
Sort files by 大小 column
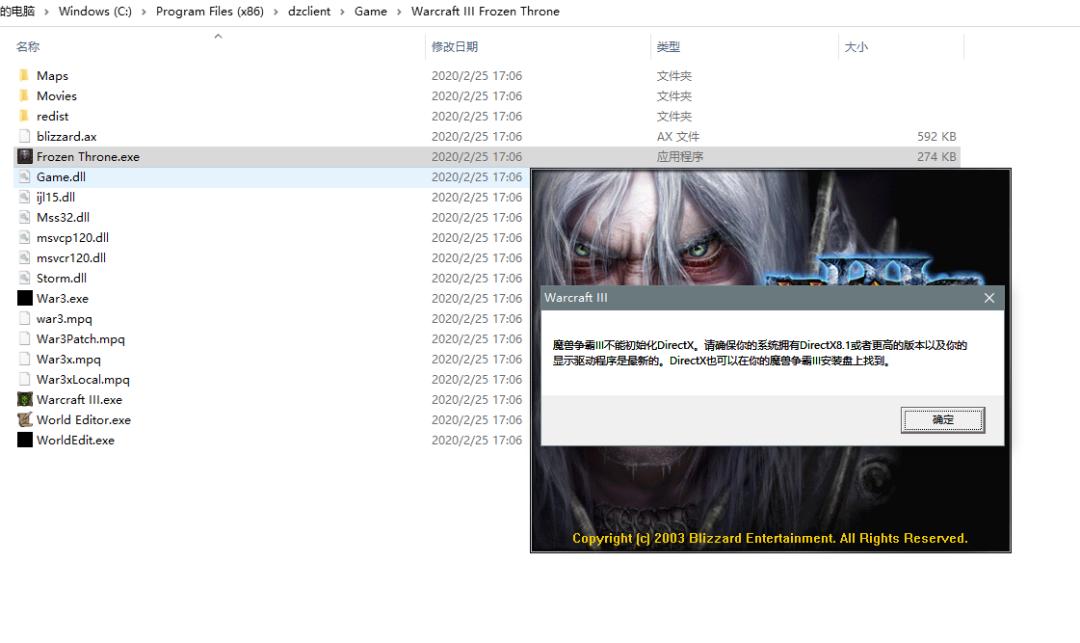pyautogui.click(x=856, y=47)
